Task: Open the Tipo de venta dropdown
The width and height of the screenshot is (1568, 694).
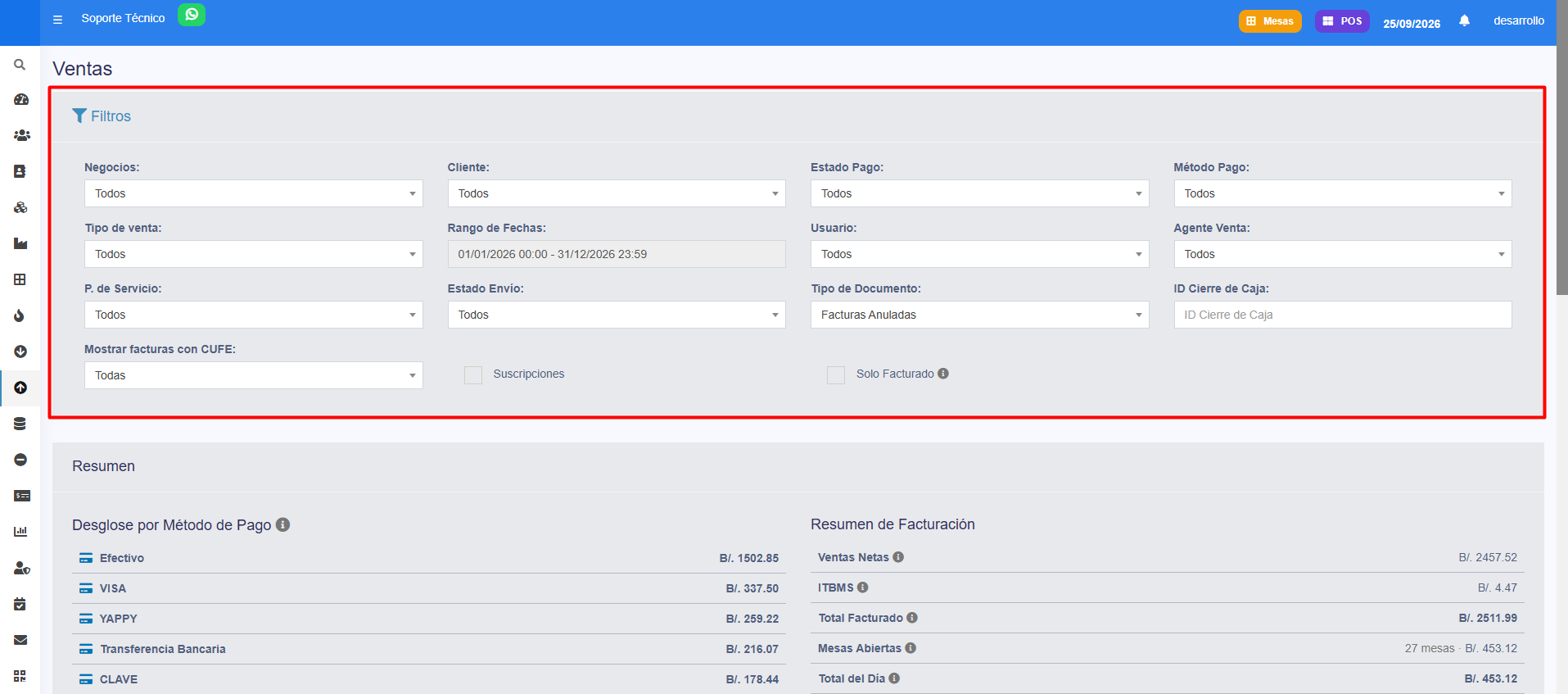Action: pyautogui.click(x=254, y=254)
